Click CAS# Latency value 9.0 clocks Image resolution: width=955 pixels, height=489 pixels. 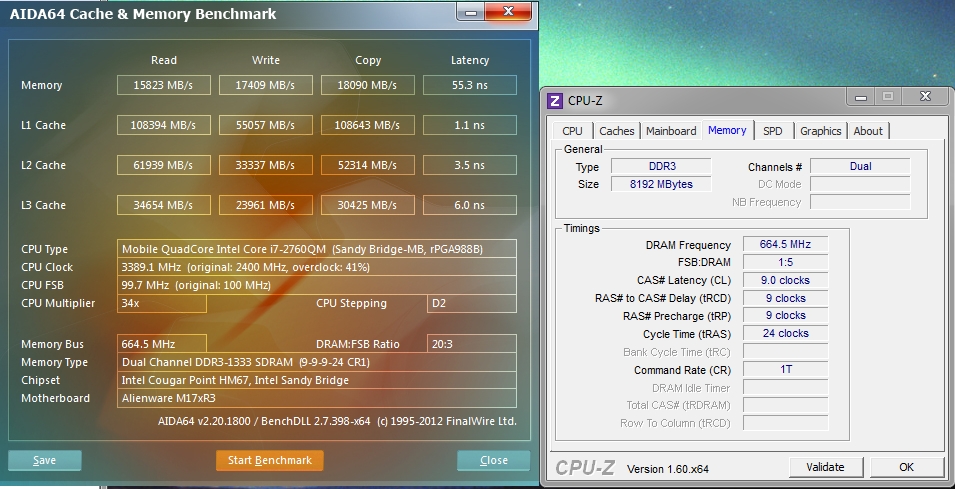click(x=785, y=280)
